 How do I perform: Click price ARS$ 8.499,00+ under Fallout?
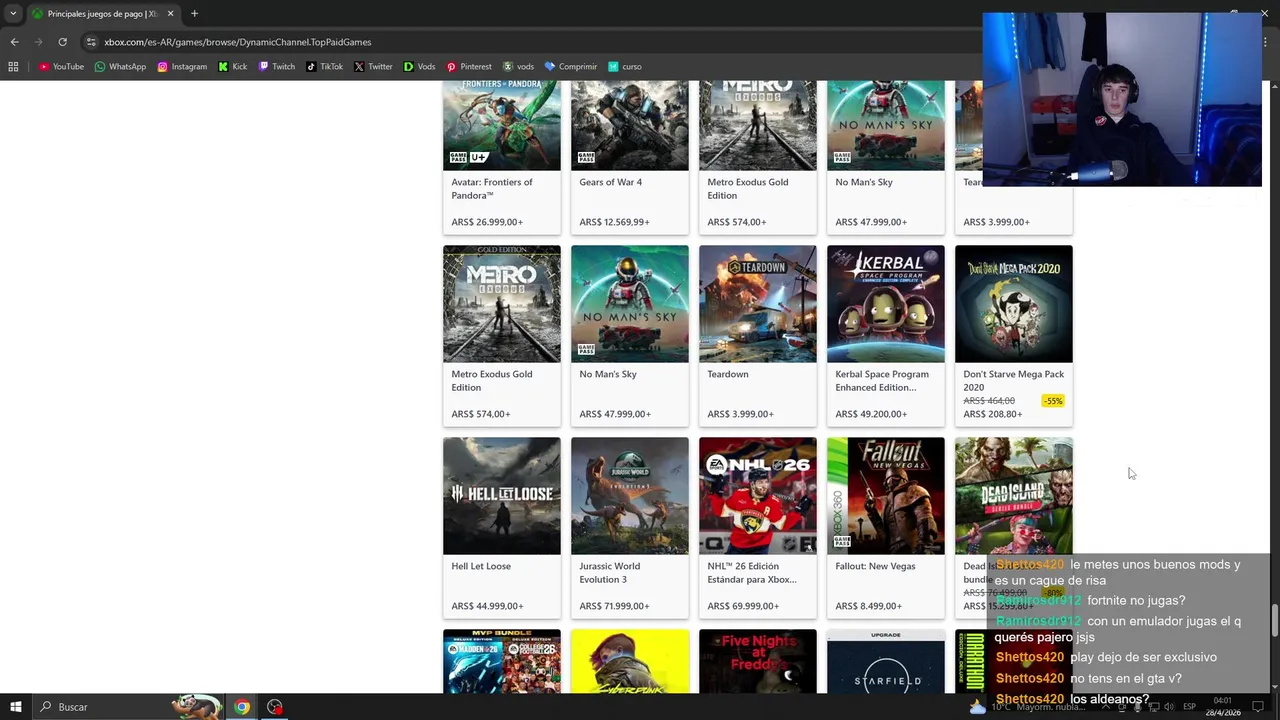coord(869,606)
